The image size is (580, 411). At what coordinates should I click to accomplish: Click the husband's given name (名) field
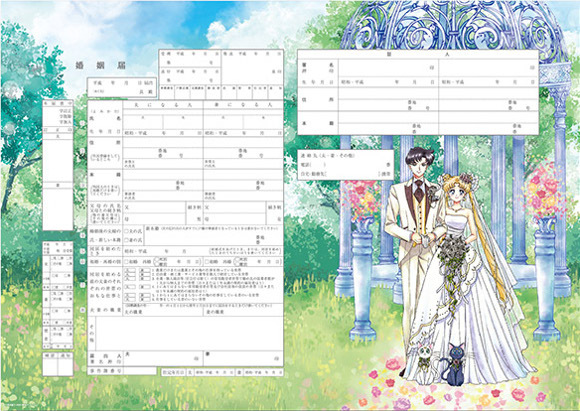coord(183,123)
